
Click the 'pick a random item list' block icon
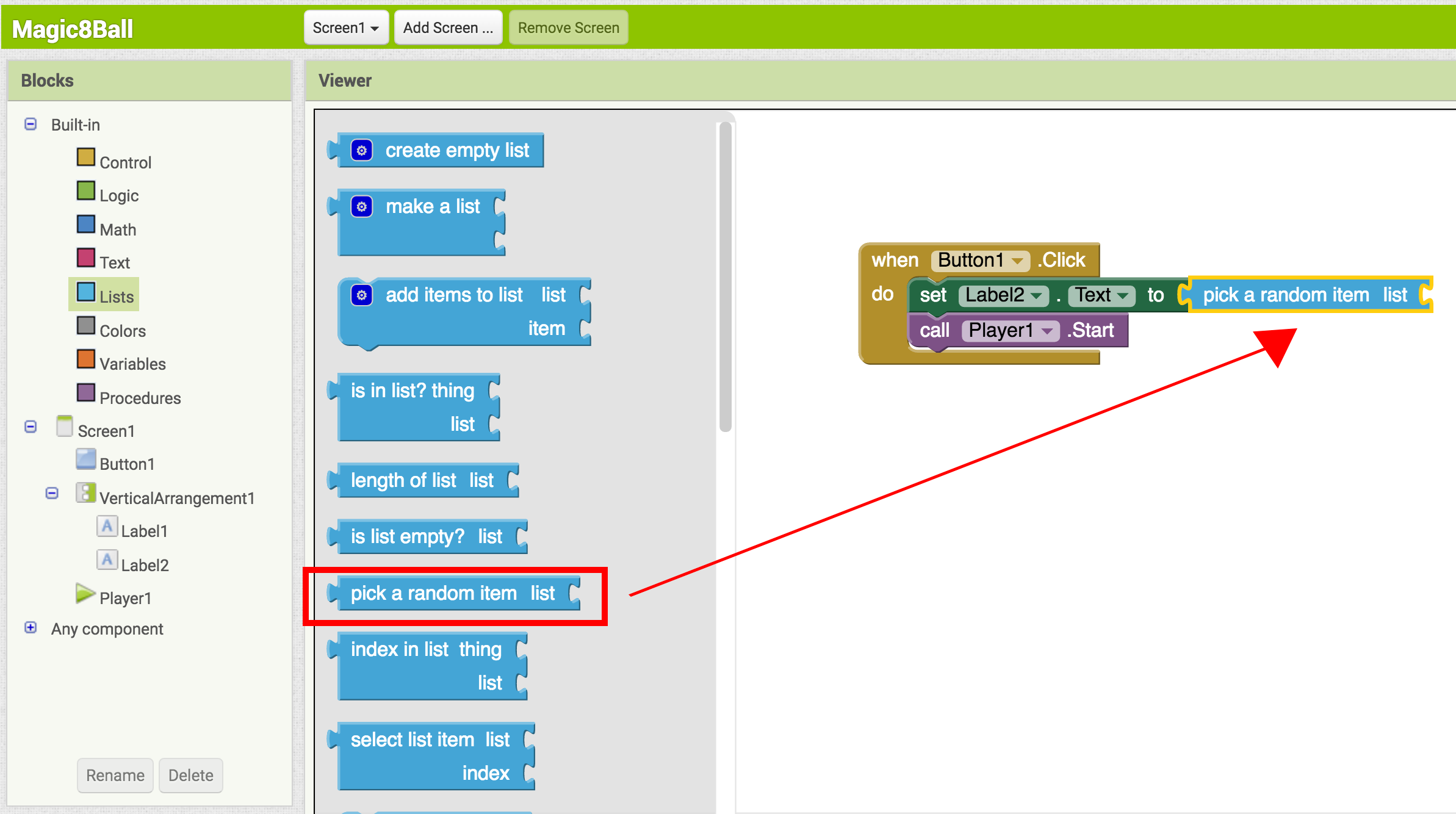[456, 593]
